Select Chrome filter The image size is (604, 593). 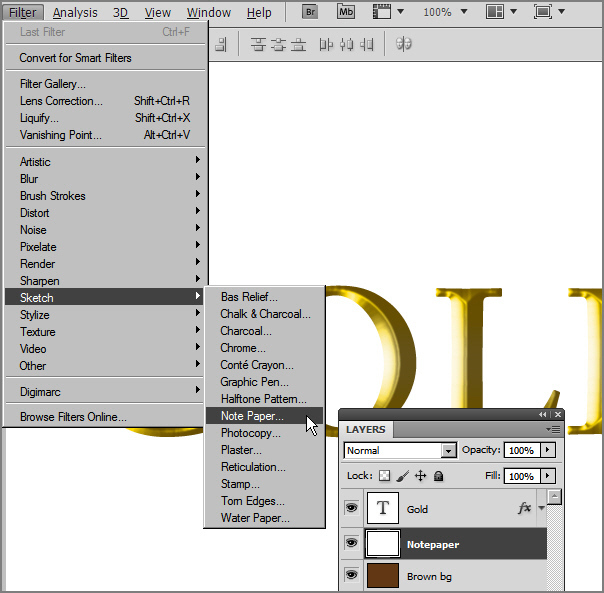coord(264,348)
